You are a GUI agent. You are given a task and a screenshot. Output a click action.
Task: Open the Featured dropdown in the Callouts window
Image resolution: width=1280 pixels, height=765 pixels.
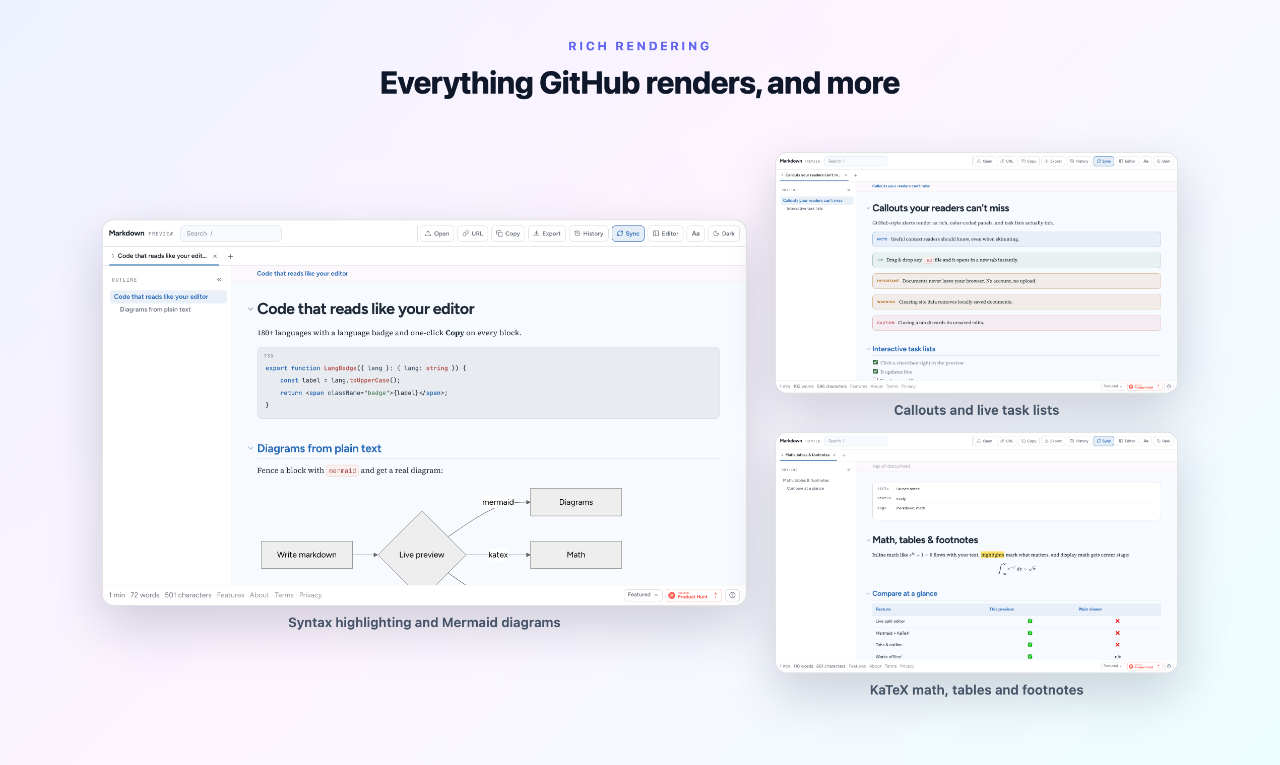coord(1112,385)
